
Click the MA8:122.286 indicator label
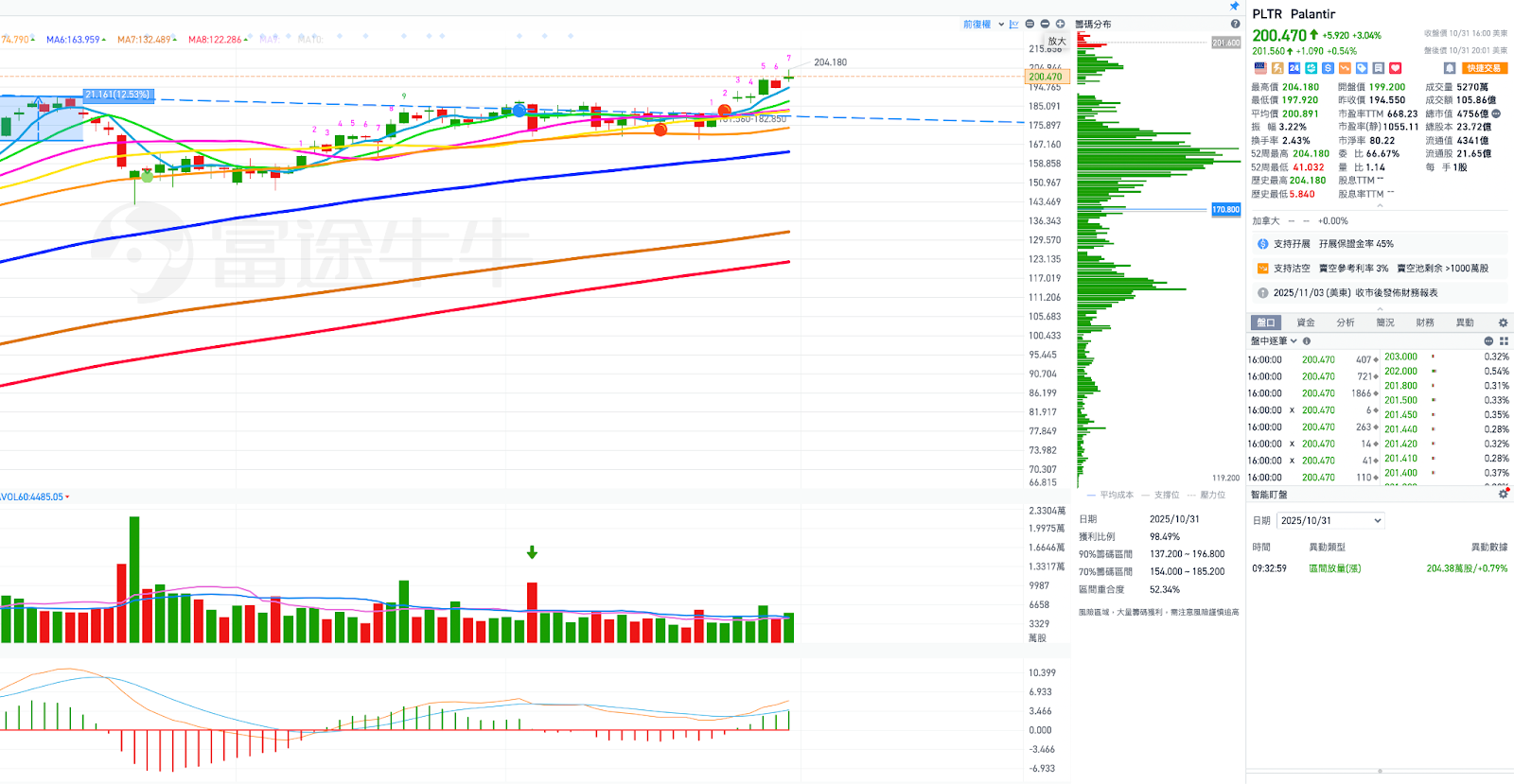(215, 40)
